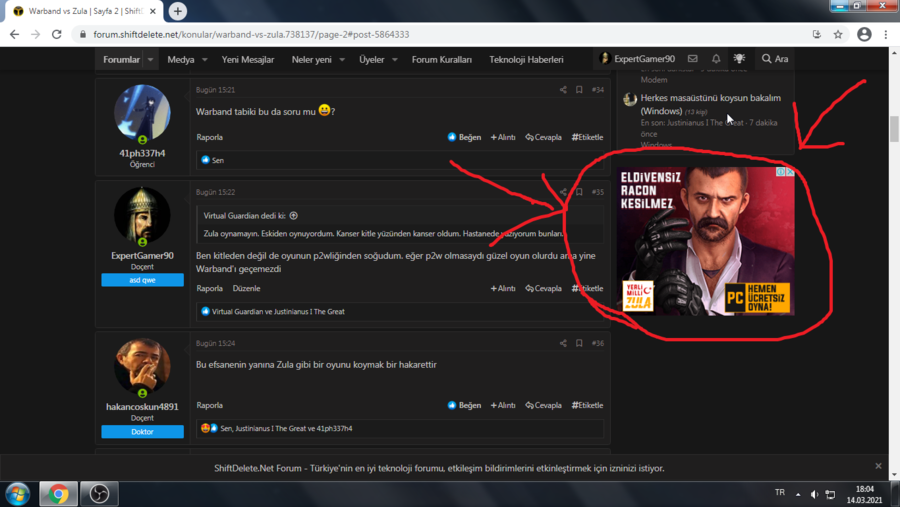This screenshot has height=507, width=900.
Task: Click the Zula game advertisement
Action: pos(705,241)
